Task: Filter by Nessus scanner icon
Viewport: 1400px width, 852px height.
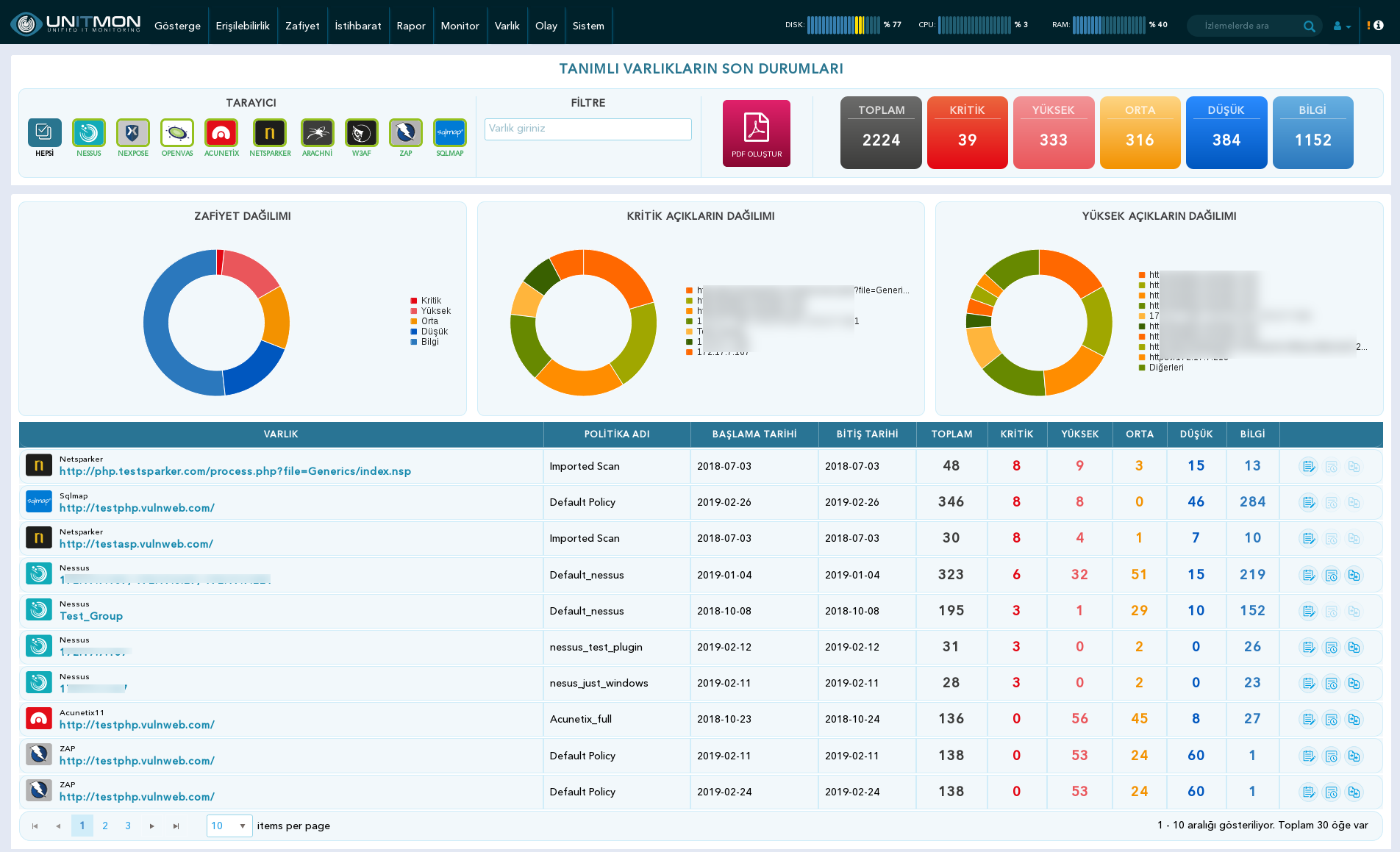Action: pyautogui.click(x=89, y=133)
